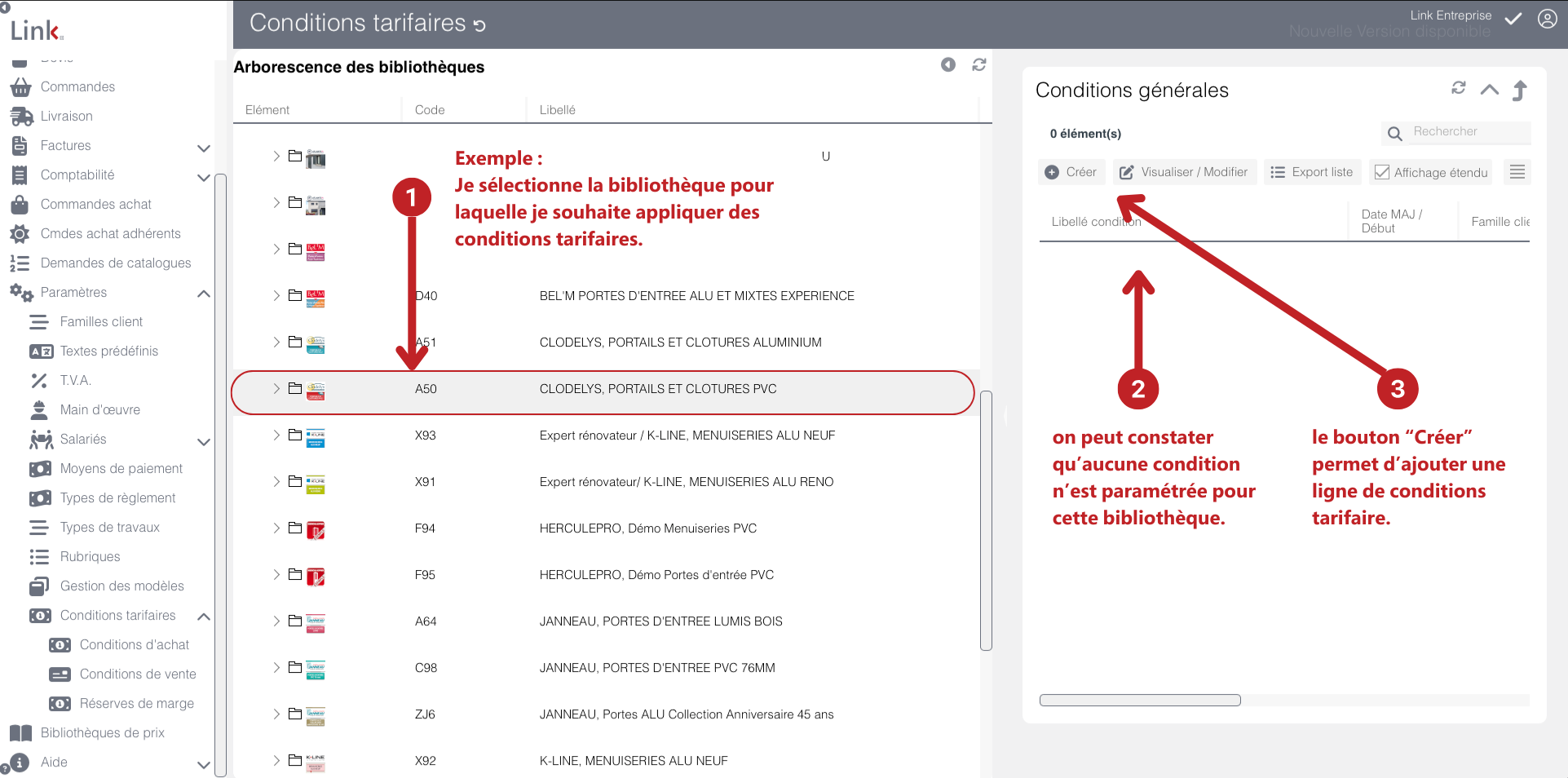Click the Créer button
Image resolution: width=1568 pixels, height=778 pixels.
tap(1071, 172)
